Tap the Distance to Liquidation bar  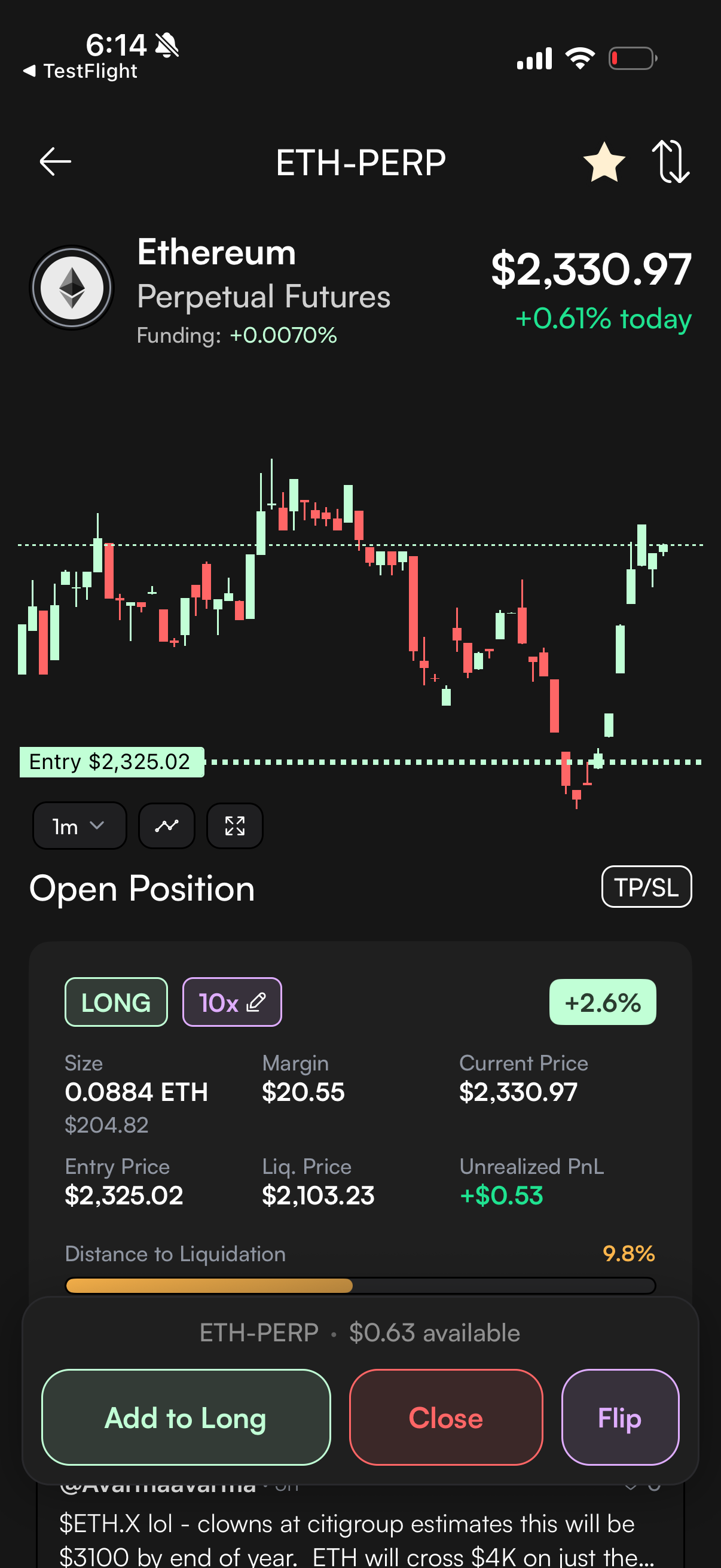[360, 1286]
